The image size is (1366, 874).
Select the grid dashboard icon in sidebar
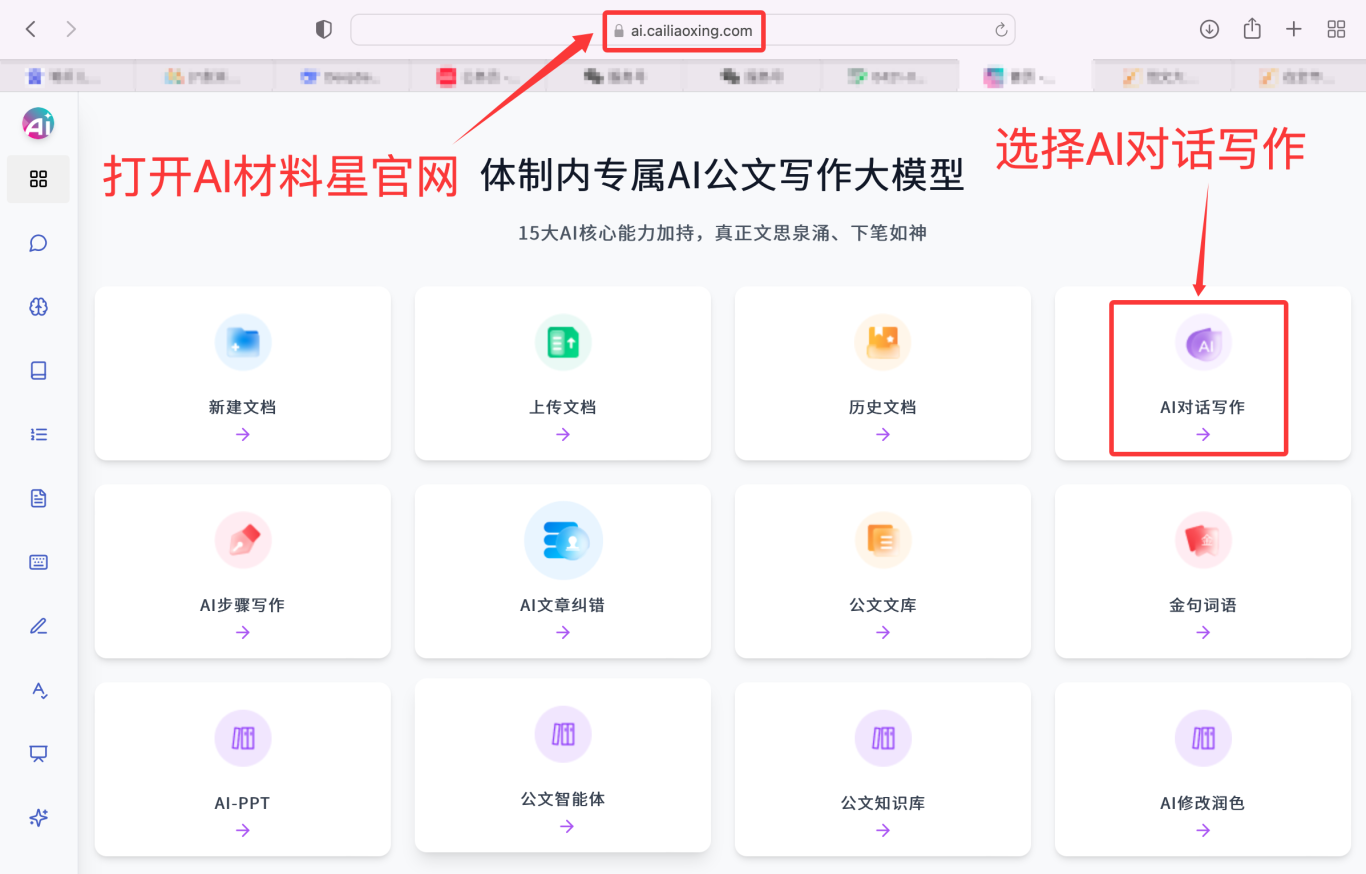click(x=38, y=179)
